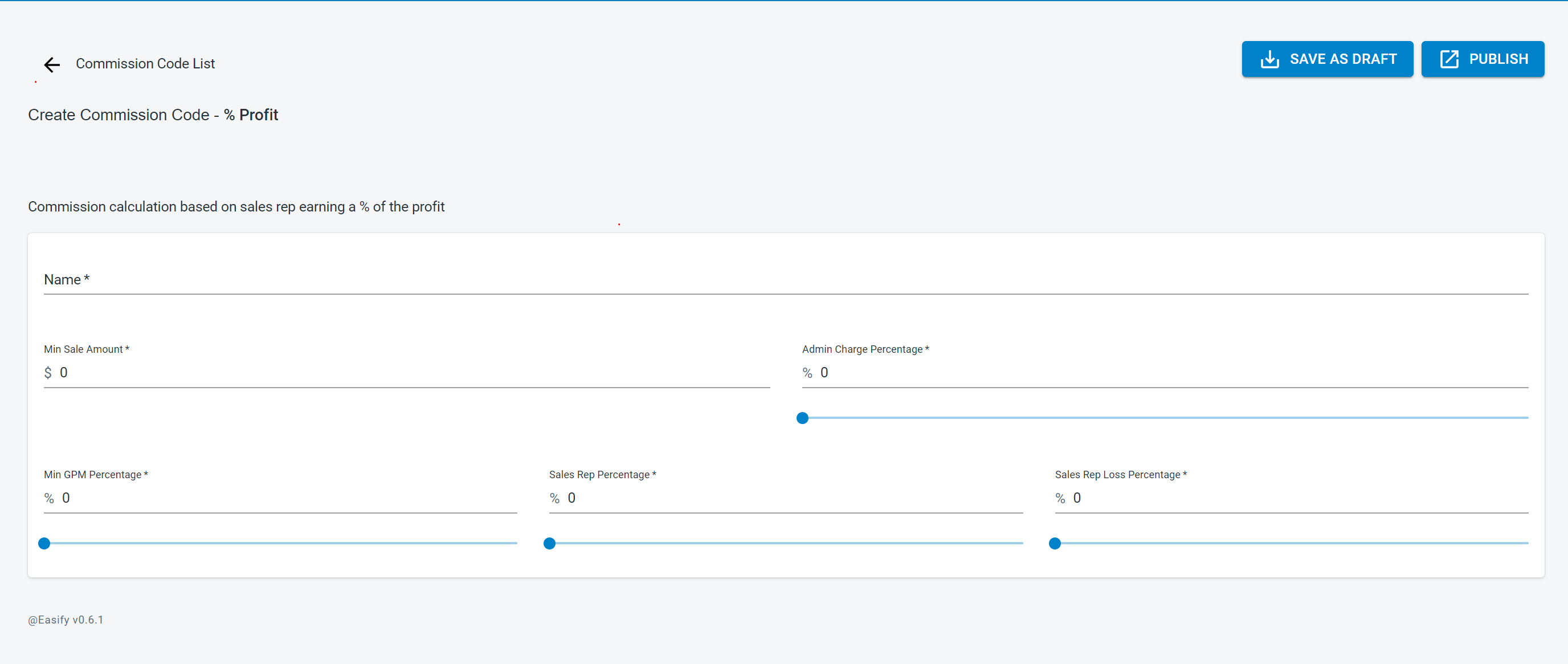Screen dimensions: 1568x664
Task: Click the Save As Draft button label
Action: (x=1343, y=59)
